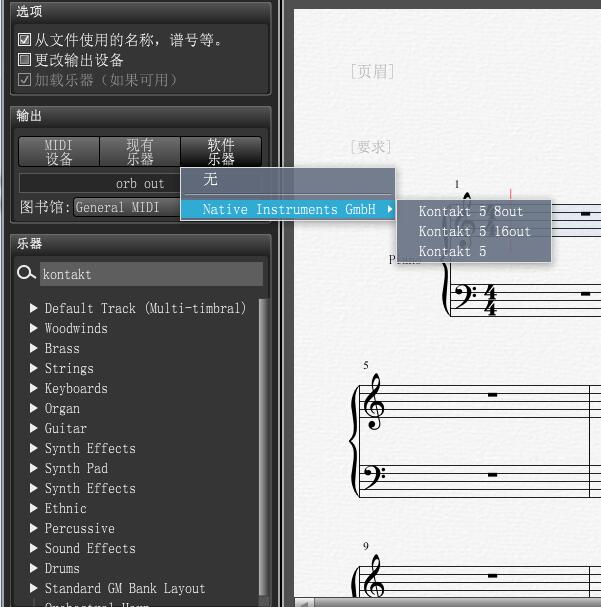The width and height of the screenshot is (601, 607).
Task: Choose Kontakt 5 16out plugin
Action: click(x=474, y=231)
